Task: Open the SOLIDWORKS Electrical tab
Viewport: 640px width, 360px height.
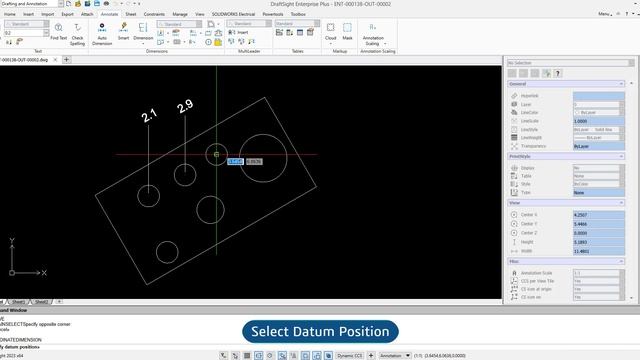Action: point(233,14)
